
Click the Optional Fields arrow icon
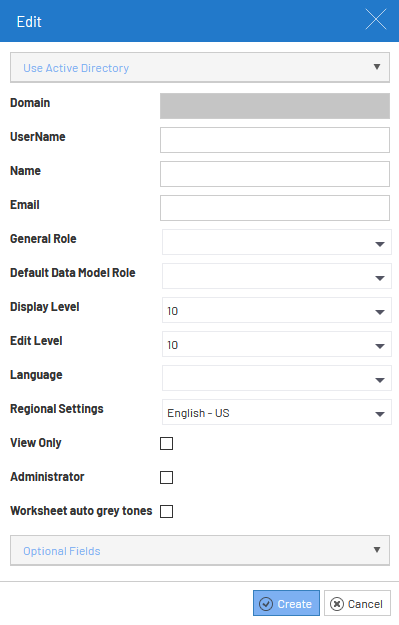click(377, 550)
